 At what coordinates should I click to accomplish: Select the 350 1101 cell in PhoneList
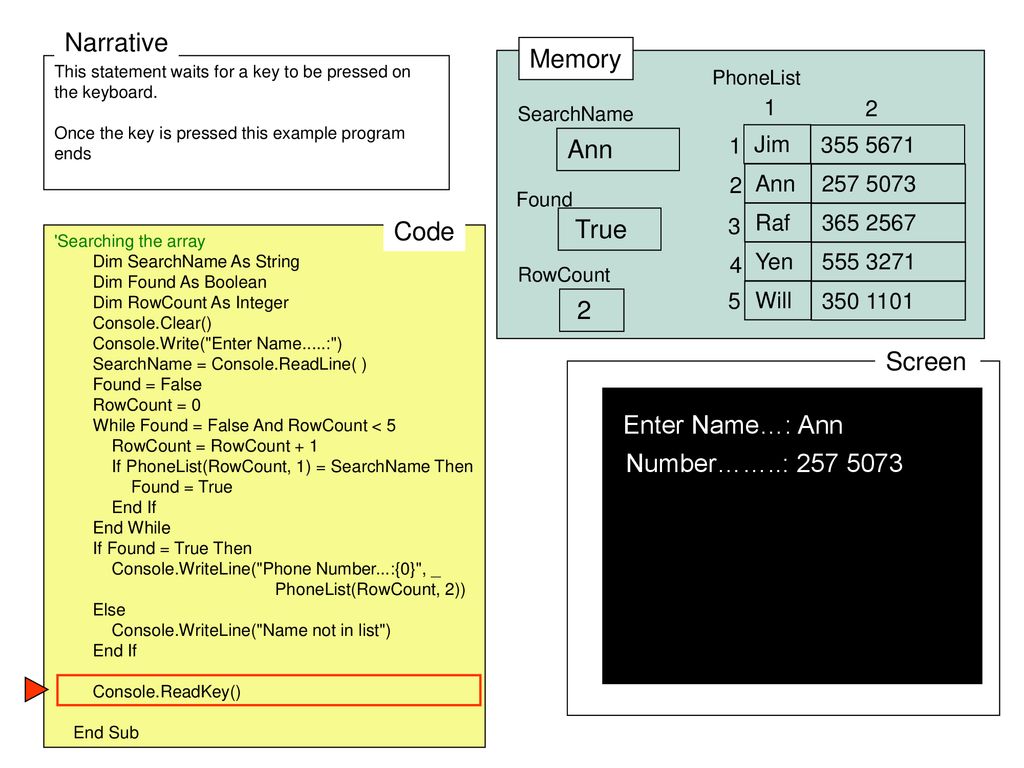[888, 300]
